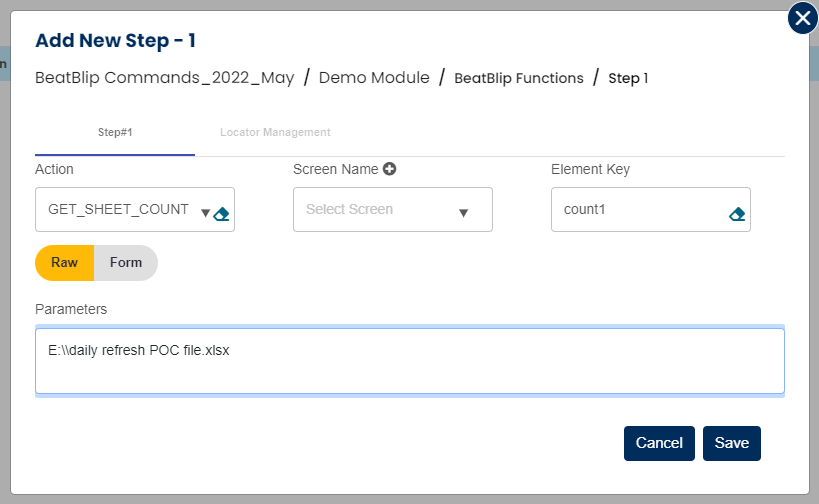The height and width of the screenshot is (504, 819).
Task: Go to BeatBlip Commands_2022_May breadcrumb
Action: (165, 78)
